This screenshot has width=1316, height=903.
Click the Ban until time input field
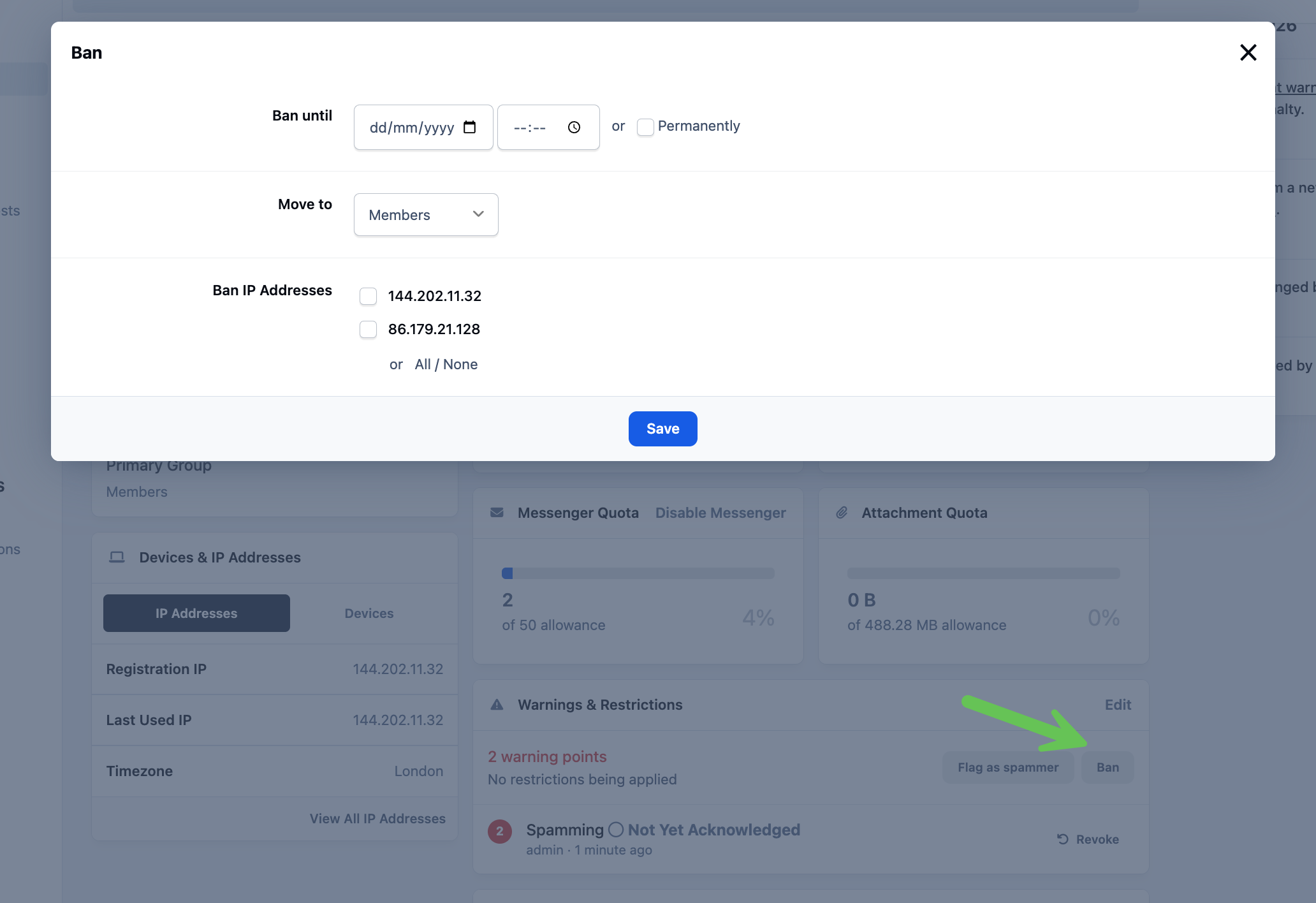coord(548,127)
